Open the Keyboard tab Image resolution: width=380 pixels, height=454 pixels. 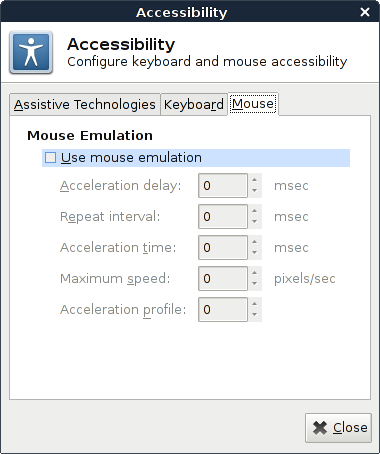[x=194, y=105]
